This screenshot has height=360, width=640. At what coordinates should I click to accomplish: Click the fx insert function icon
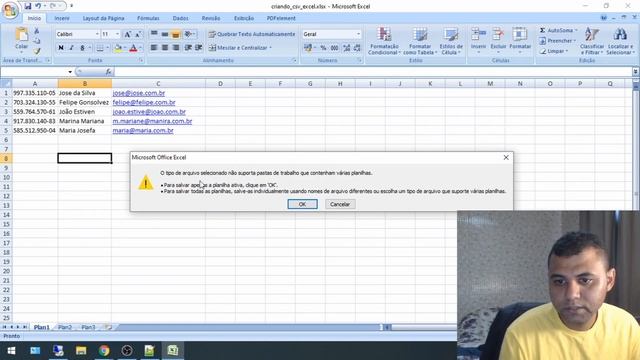coord(108,72)
